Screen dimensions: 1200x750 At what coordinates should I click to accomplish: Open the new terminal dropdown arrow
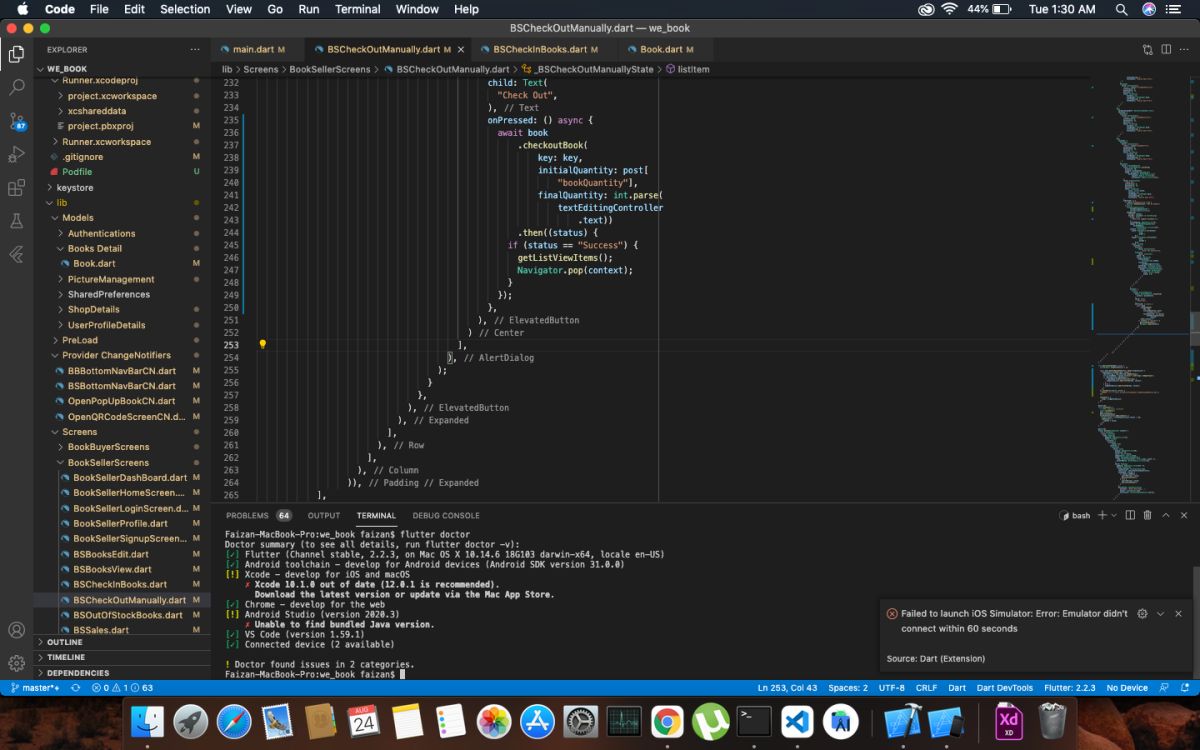click(1114, 515)
